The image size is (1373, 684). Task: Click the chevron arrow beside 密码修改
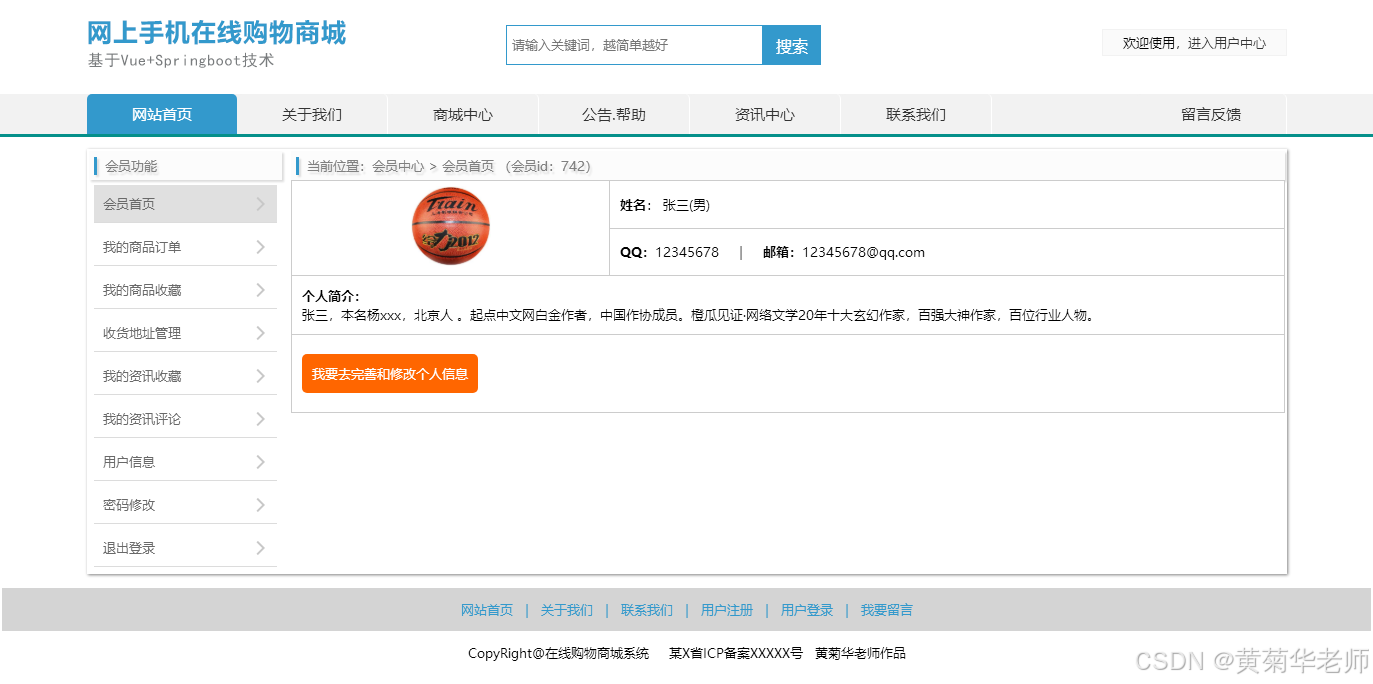pos(260,505)
